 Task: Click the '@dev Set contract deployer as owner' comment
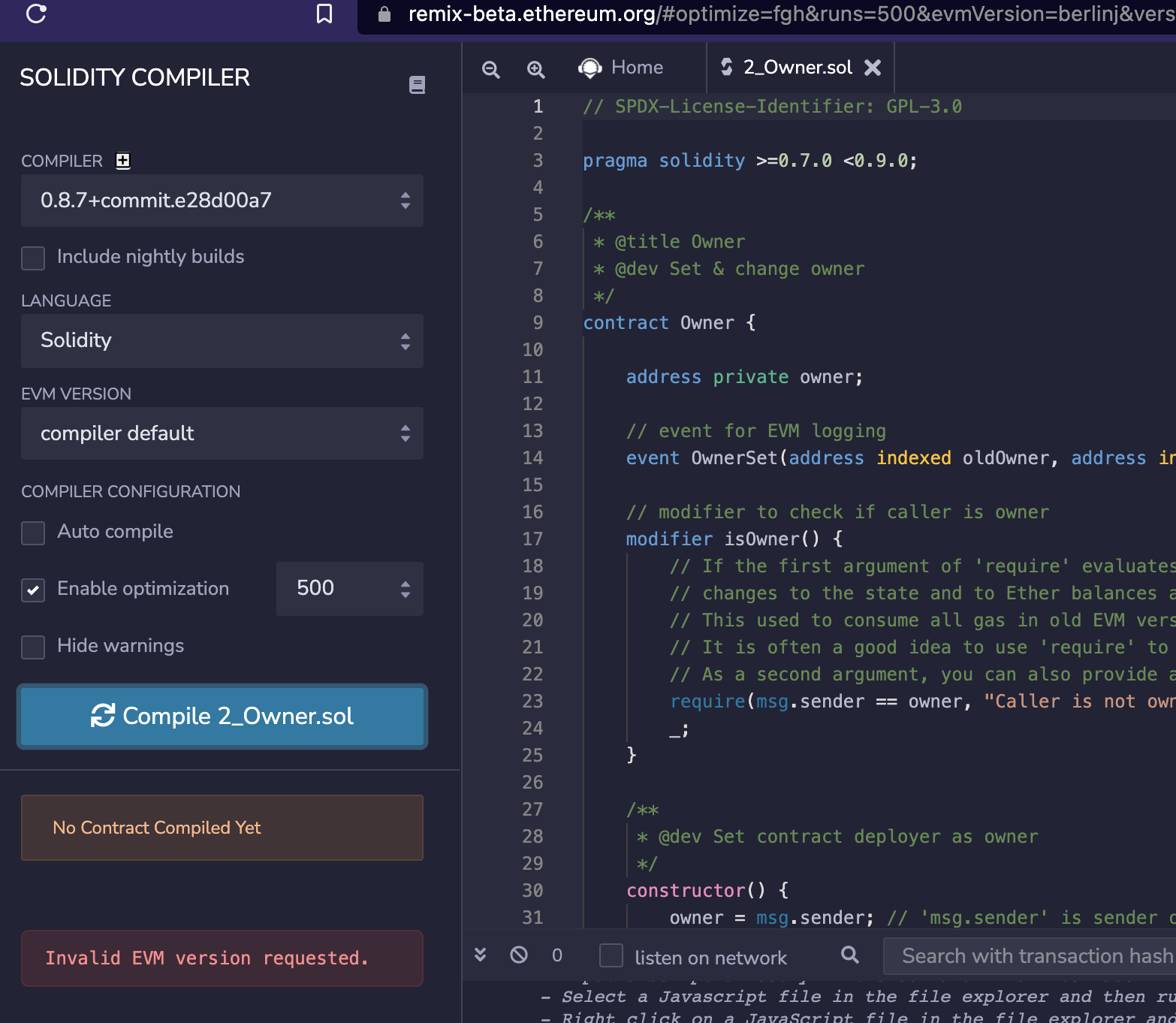tap(837, 837)
